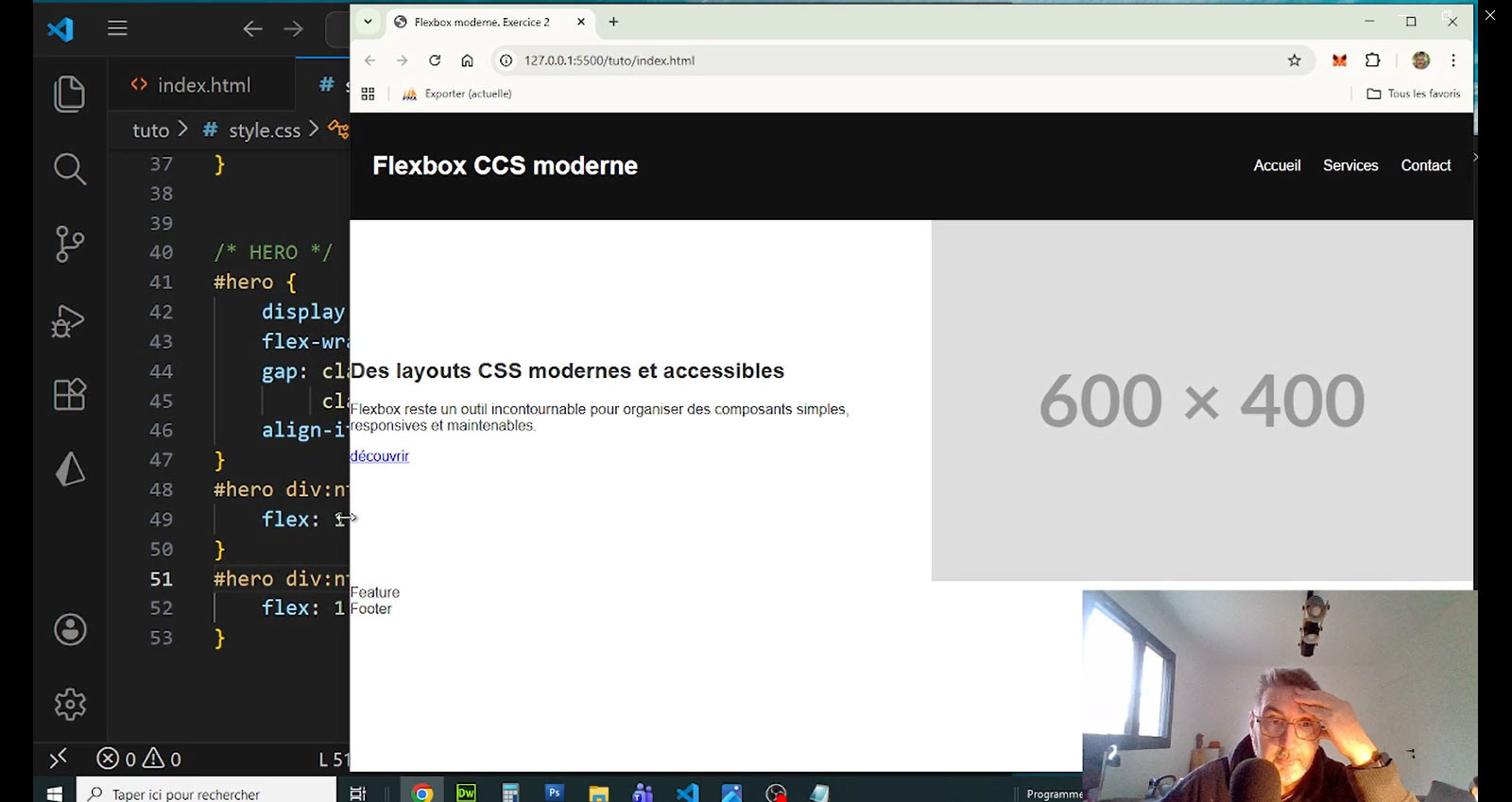Open the Run and Debug view

pyautogui.click(x=69, y=320)
